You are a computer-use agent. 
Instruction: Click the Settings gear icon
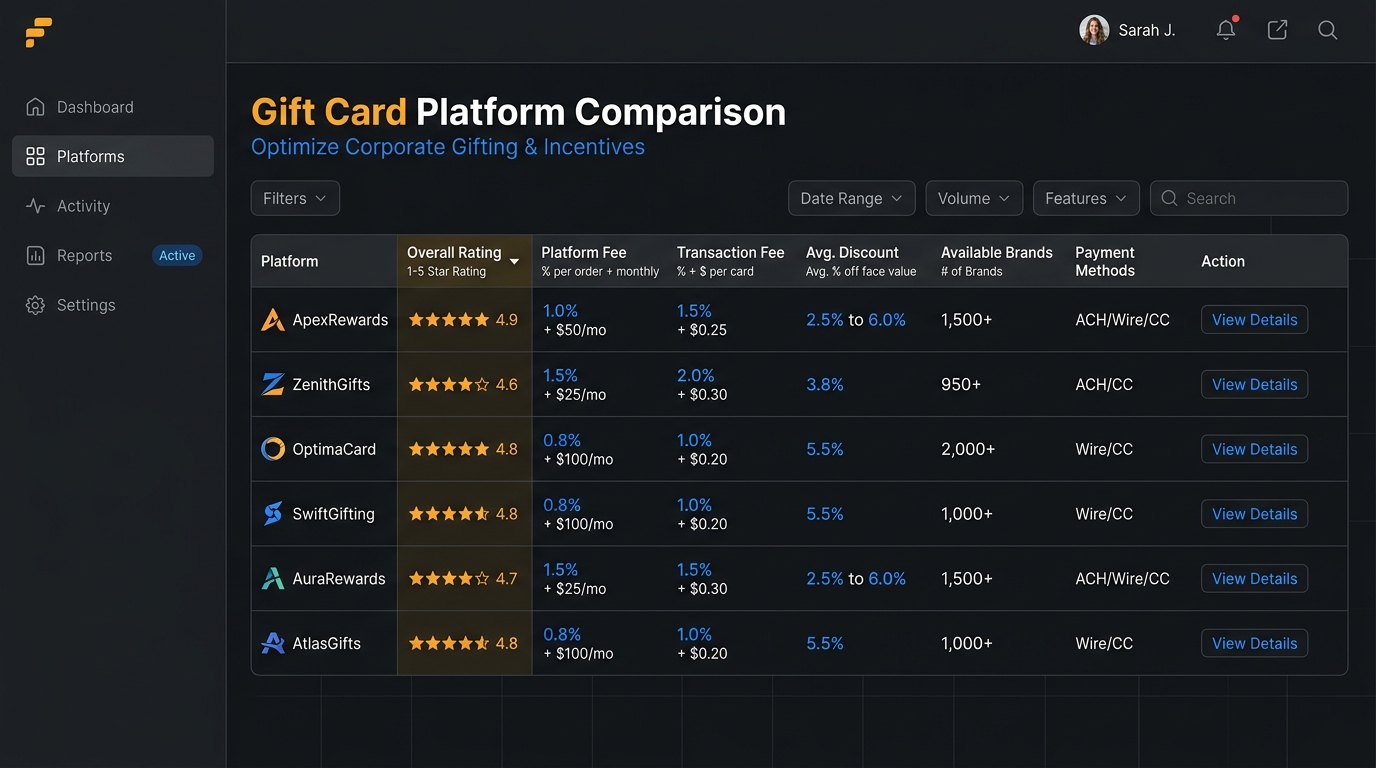tap(35, 305)
